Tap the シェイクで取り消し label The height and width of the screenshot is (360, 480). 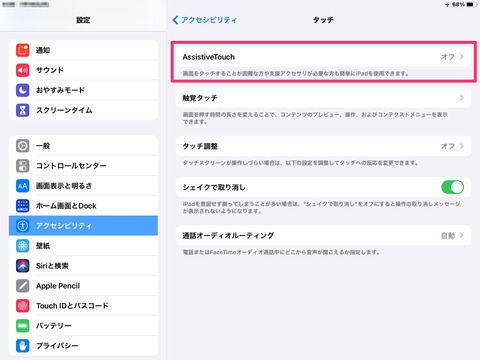214,187
